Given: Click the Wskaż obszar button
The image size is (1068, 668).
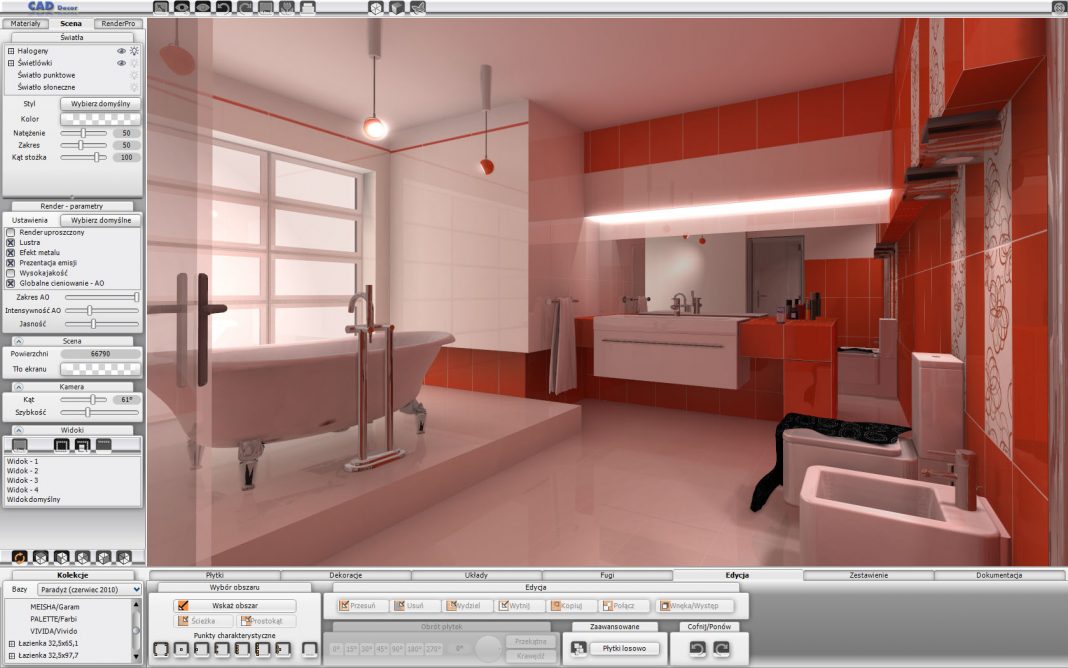Looking at the screenshot, I should (x=235, y=606).
